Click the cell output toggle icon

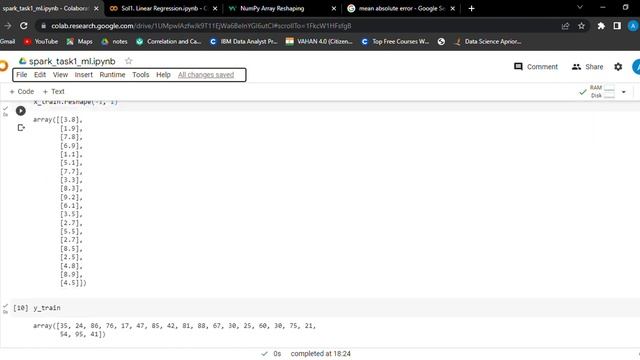click(21, 128)
